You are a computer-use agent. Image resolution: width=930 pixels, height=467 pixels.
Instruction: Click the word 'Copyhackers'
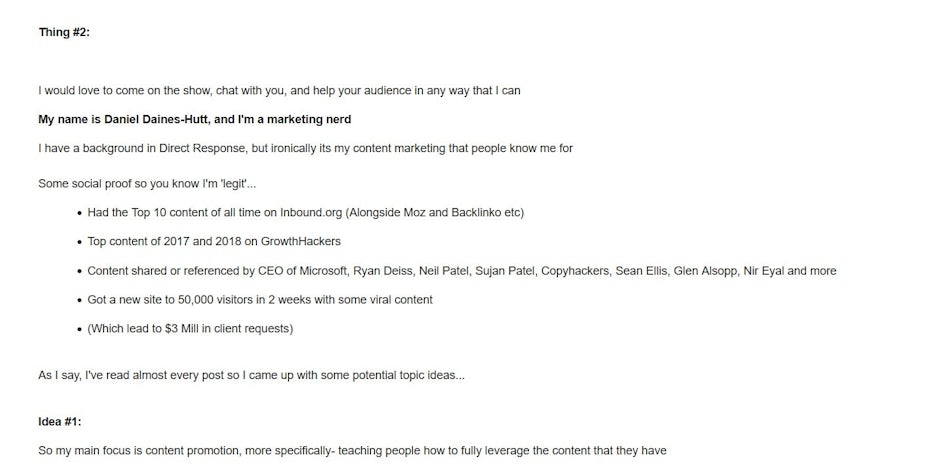point(574,271)
